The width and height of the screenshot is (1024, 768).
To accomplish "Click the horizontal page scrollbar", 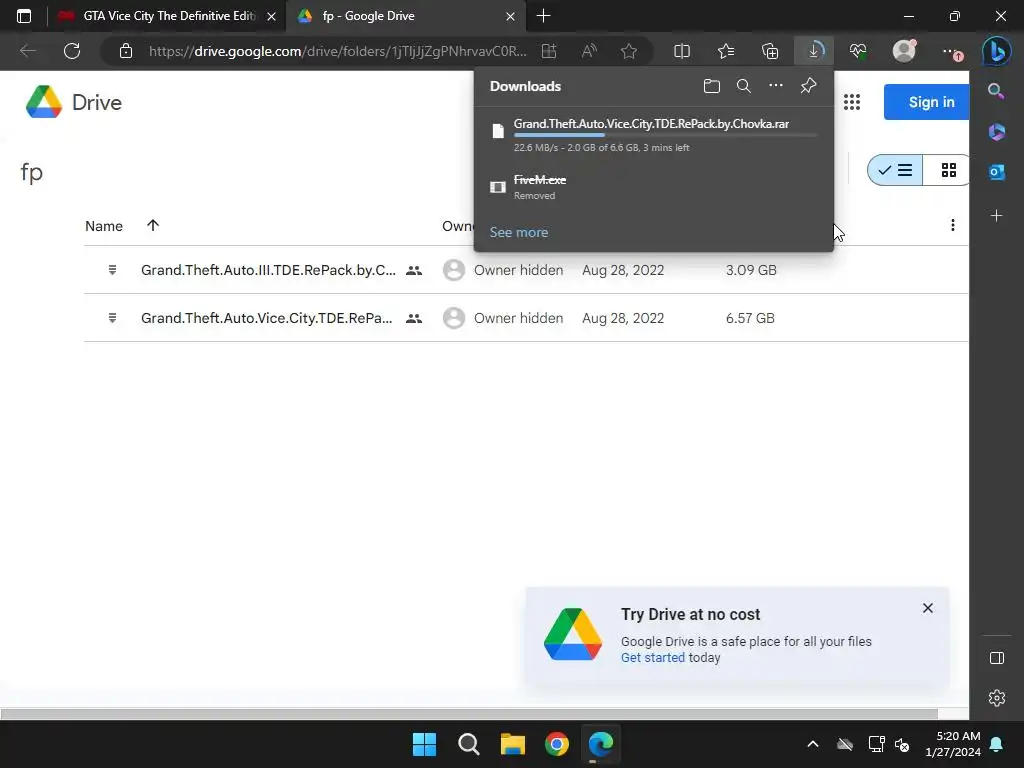I will pyautogui.click(x=469, y=714).
